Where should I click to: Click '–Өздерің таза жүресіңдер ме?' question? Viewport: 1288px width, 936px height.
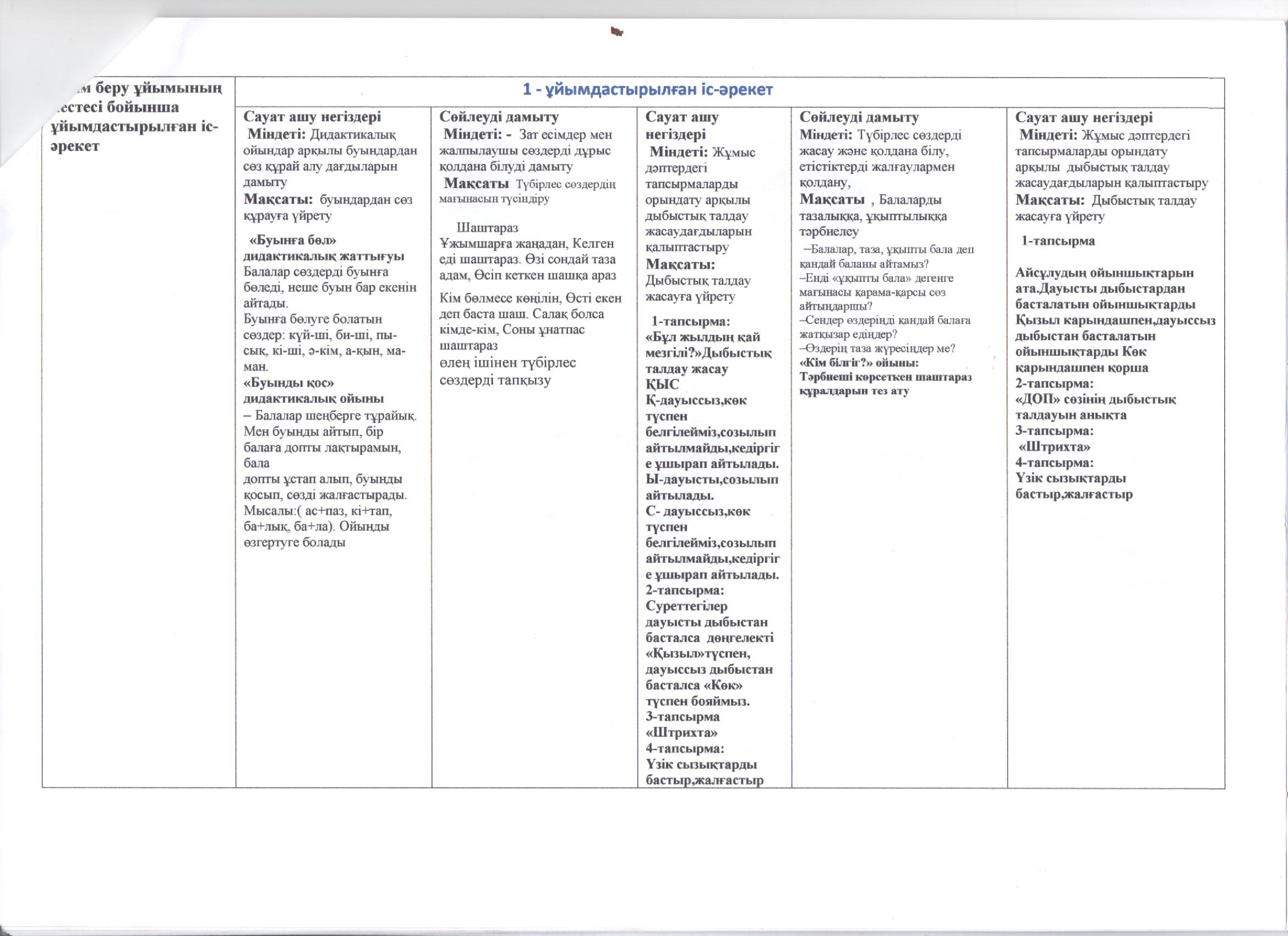[x=877, y=349]
